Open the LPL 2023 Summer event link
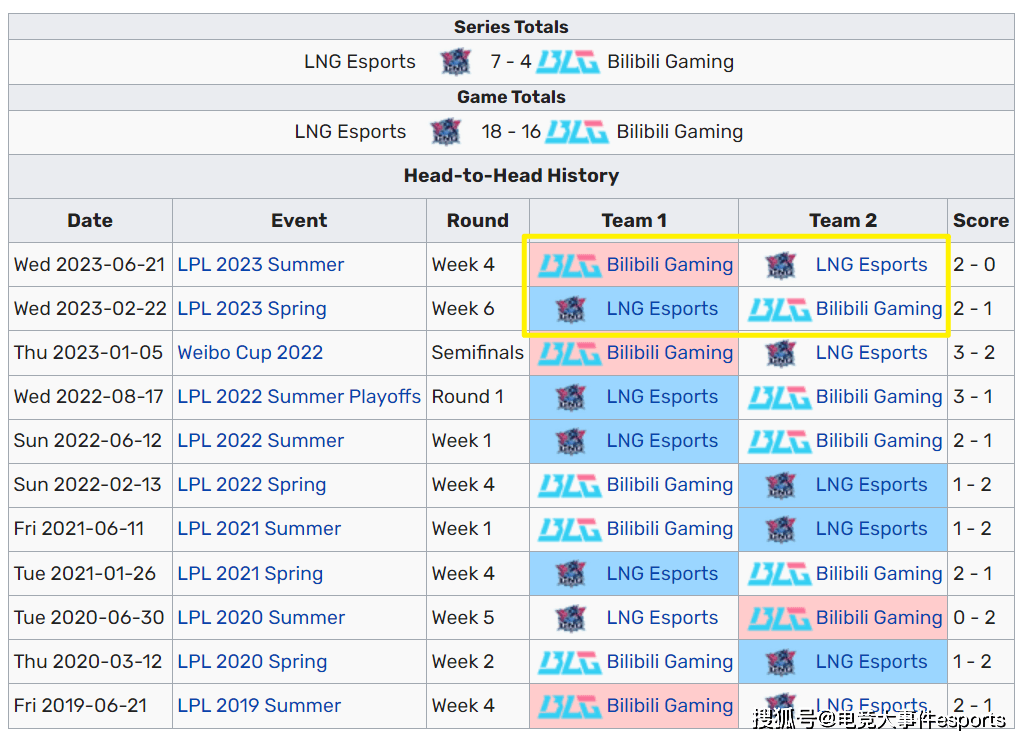 [260, 265]
